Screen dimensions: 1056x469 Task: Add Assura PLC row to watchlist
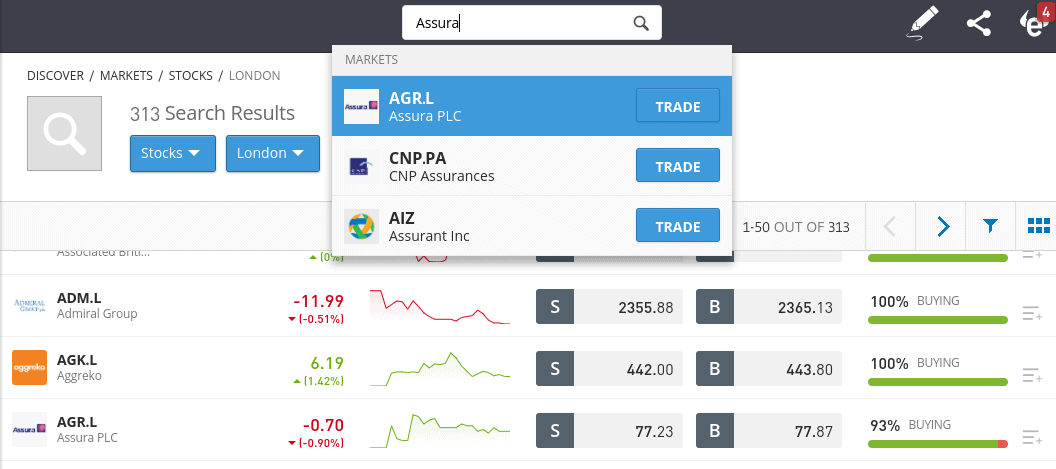[1032, 437]
